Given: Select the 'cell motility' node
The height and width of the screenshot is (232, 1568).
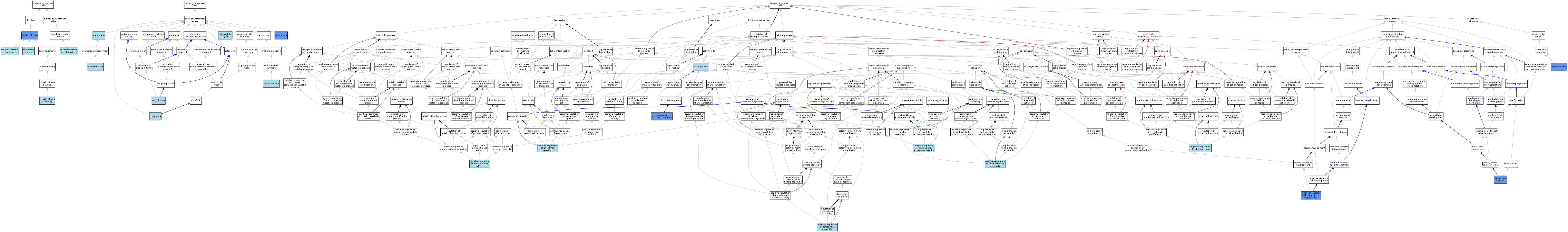Looking at the screenshot, I should [709, 51].
